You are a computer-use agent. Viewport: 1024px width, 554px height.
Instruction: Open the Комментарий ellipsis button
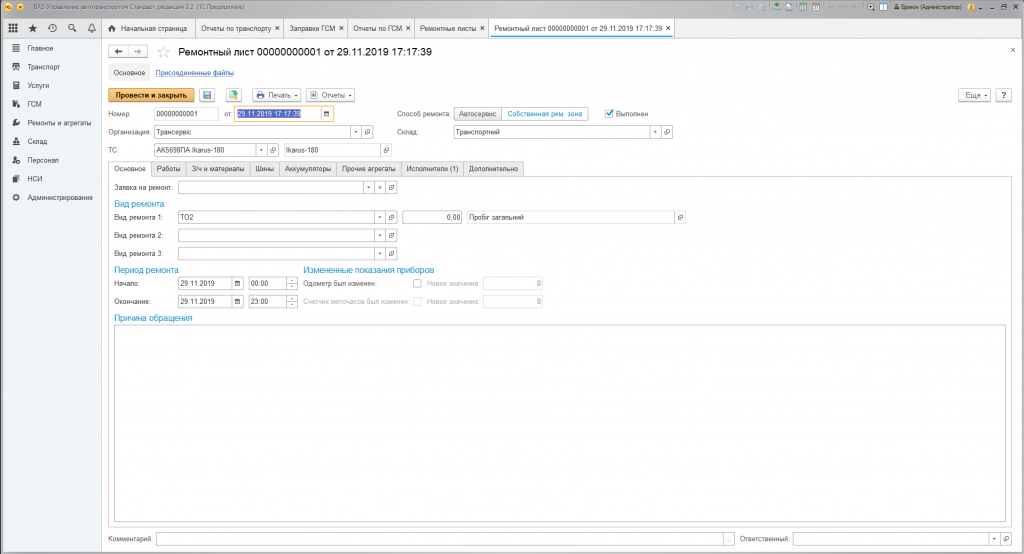[x=729, y=539]
